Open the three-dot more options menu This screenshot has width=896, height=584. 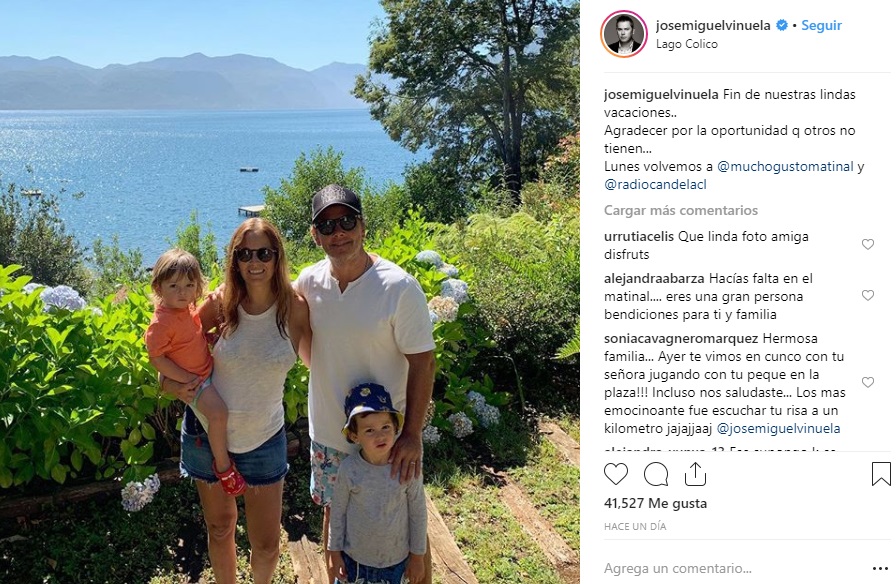click(x=881, y=569)
